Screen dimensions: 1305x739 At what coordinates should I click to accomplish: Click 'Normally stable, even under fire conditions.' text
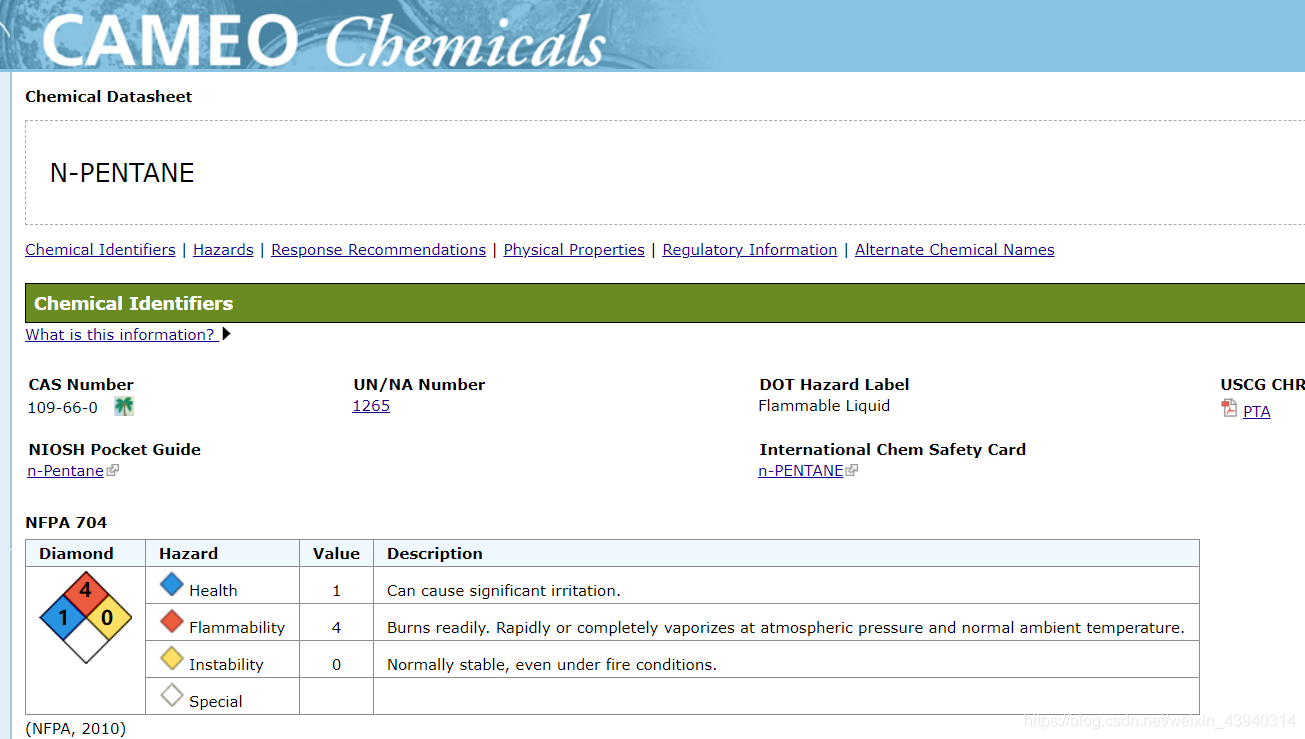(552, 665)
